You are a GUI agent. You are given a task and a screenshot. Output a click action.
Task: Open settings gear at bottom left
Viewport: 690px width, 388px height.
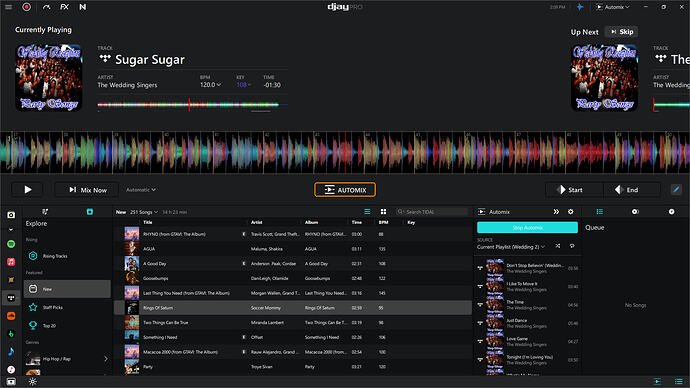tap(33, 381)
